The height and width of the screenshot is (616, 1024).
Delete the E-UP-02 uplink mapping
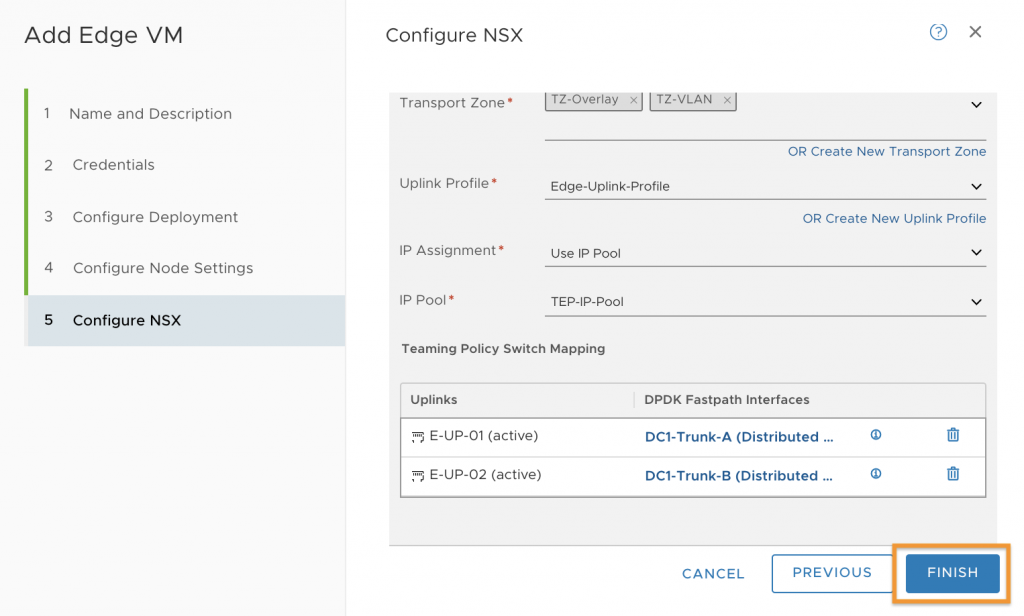pyautogui.click(x=953, y=474)
